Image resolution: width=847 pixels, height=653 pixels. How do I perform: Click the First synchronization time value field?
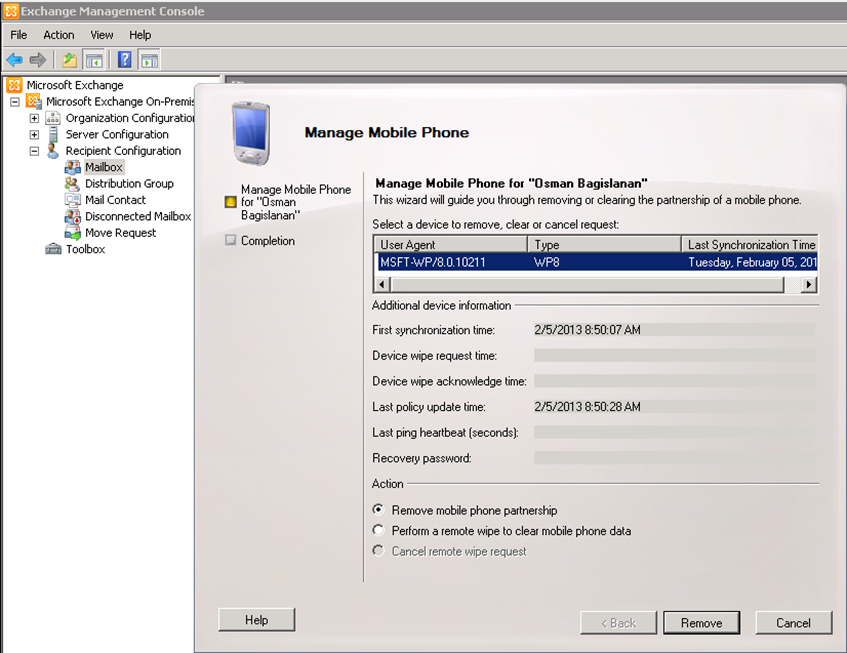point(674,330)
